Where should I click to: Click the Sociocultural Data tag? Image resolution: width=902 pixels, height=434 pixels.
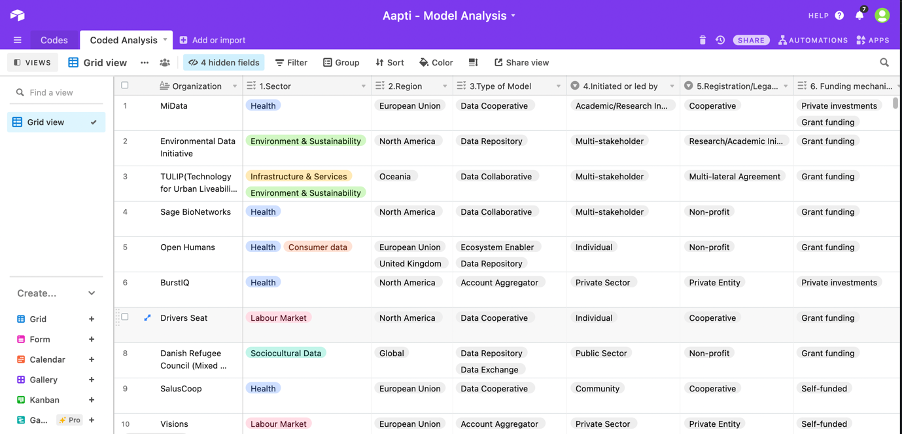286,353
